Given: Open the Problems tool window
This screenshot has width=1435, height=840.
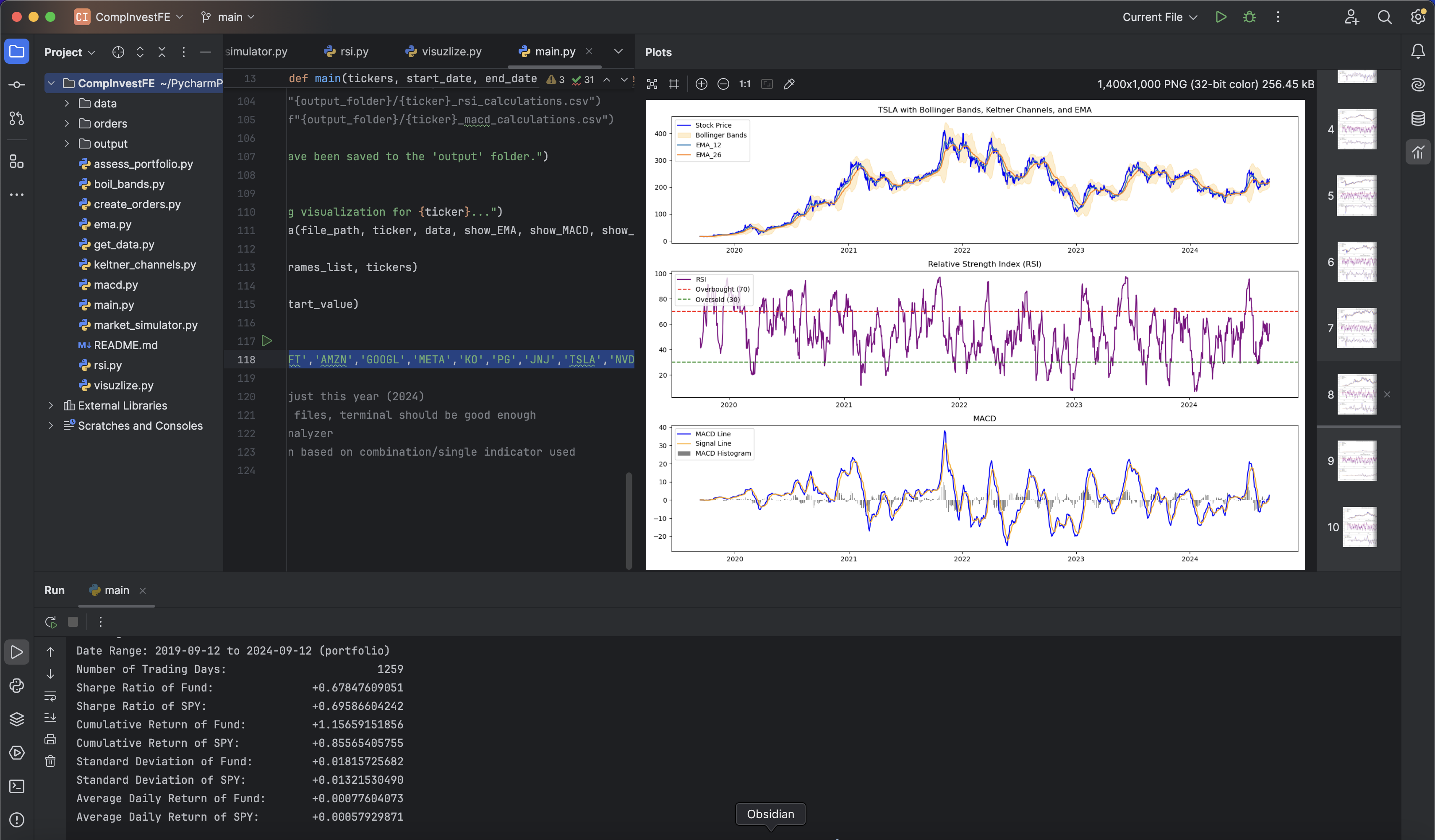Looking at the screenshot, I should point(16,820).
